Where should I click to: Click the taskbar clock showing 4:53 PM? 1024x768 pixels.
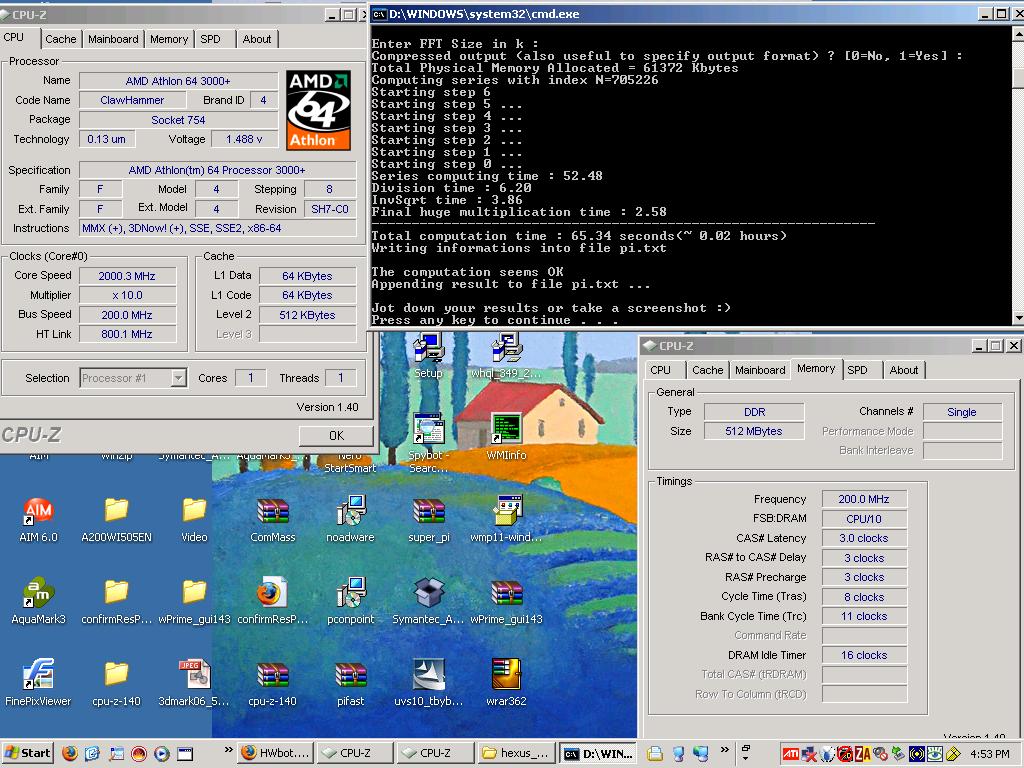pyautogui.click(x=990, y=754)
